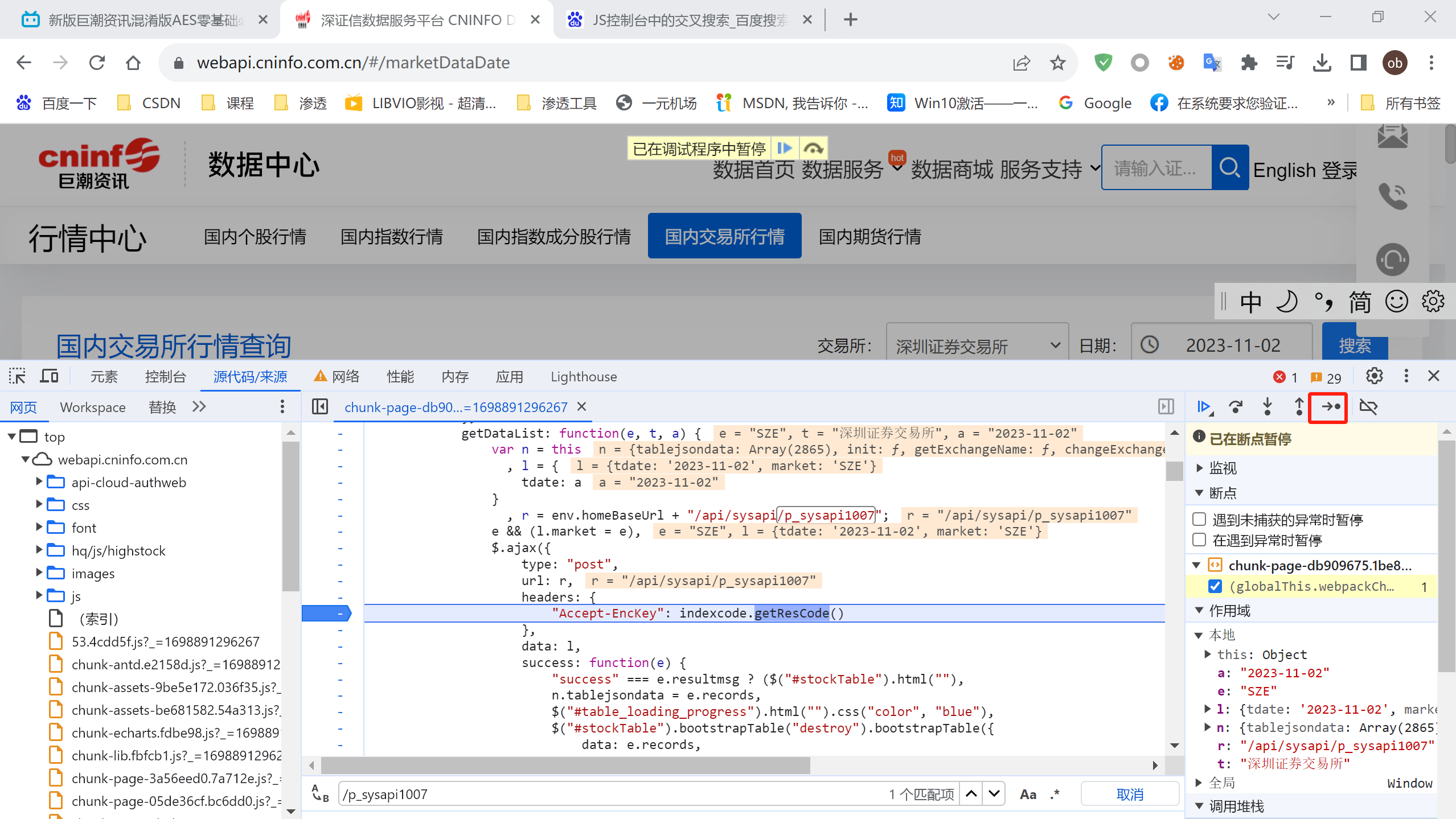
Task: Go to next search match
Action: coord(994,795)
